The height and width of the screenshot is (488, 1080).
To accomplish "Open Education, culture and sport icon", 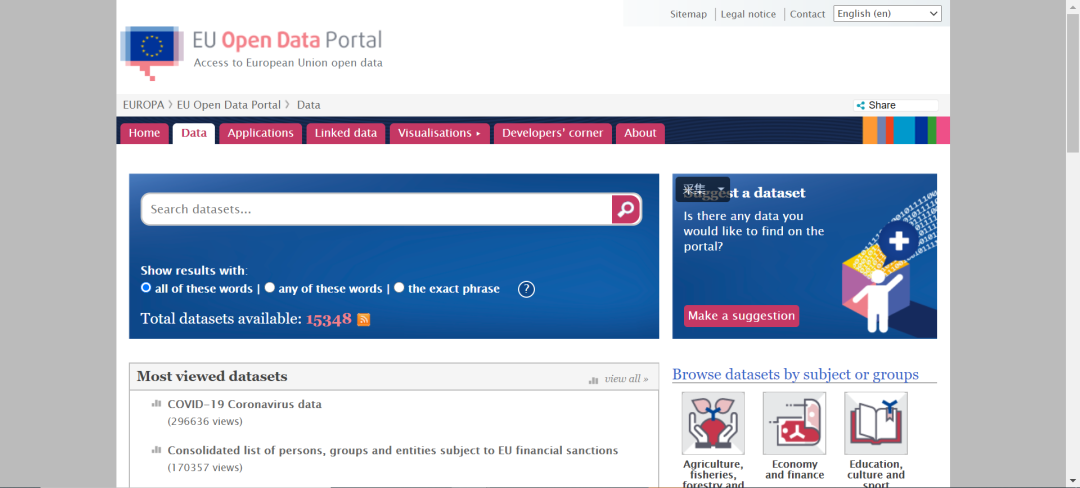I will [x=875, y=423].
